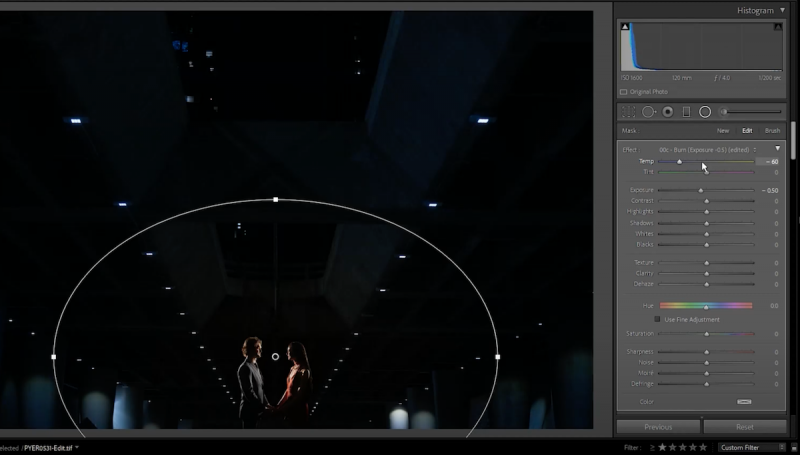Click the Moiré slider handle
Viewport: 800px width, 455px height.
click(x=707, y=373)
